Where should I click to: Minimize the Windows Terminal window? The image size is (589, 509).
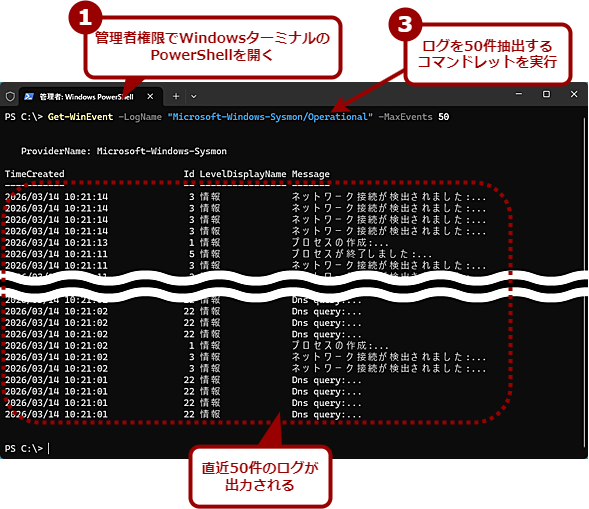[519, 94]
